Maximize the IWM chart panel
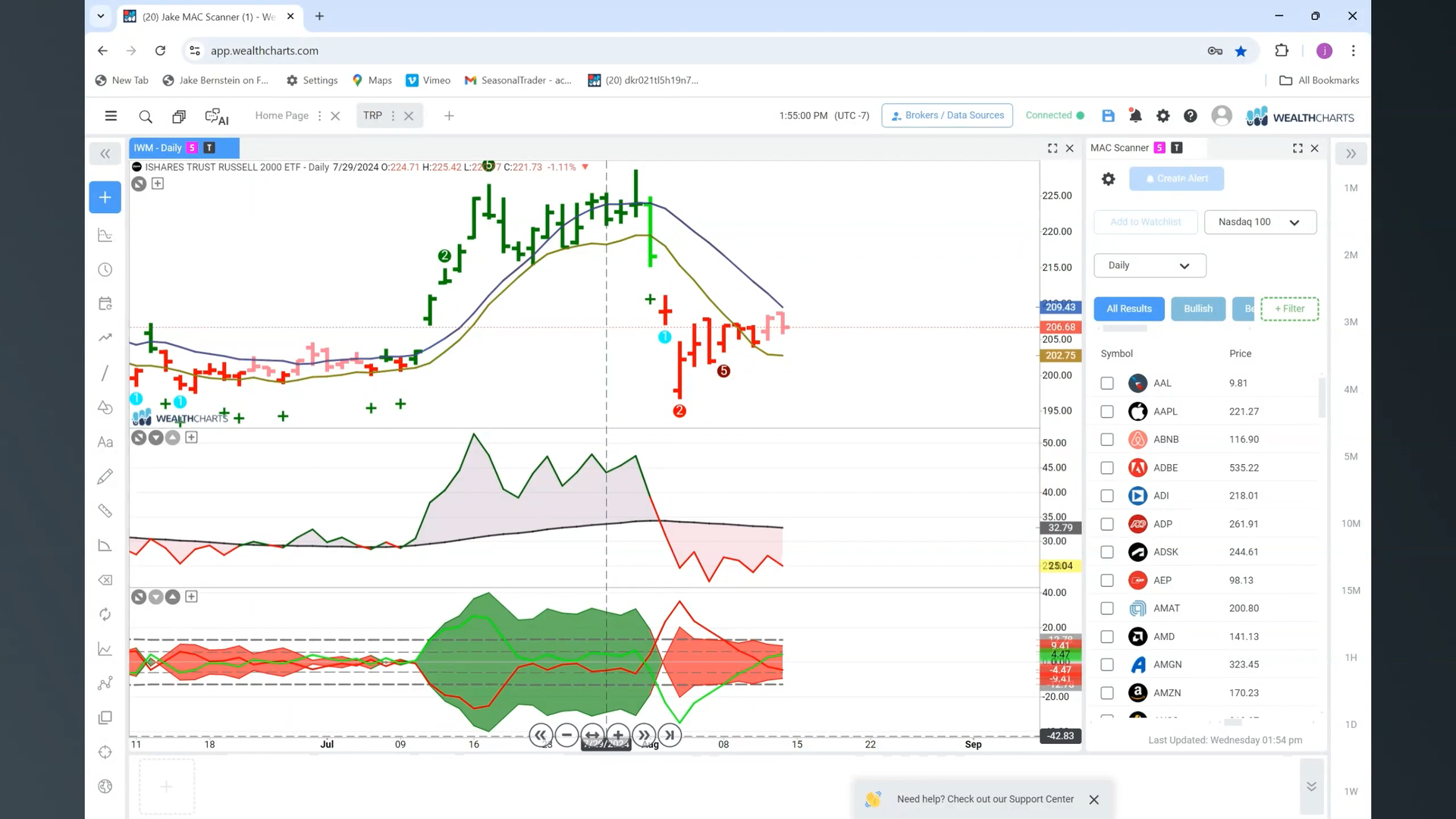This screenshot has height=819, width=1456. tap(1053, 149)
